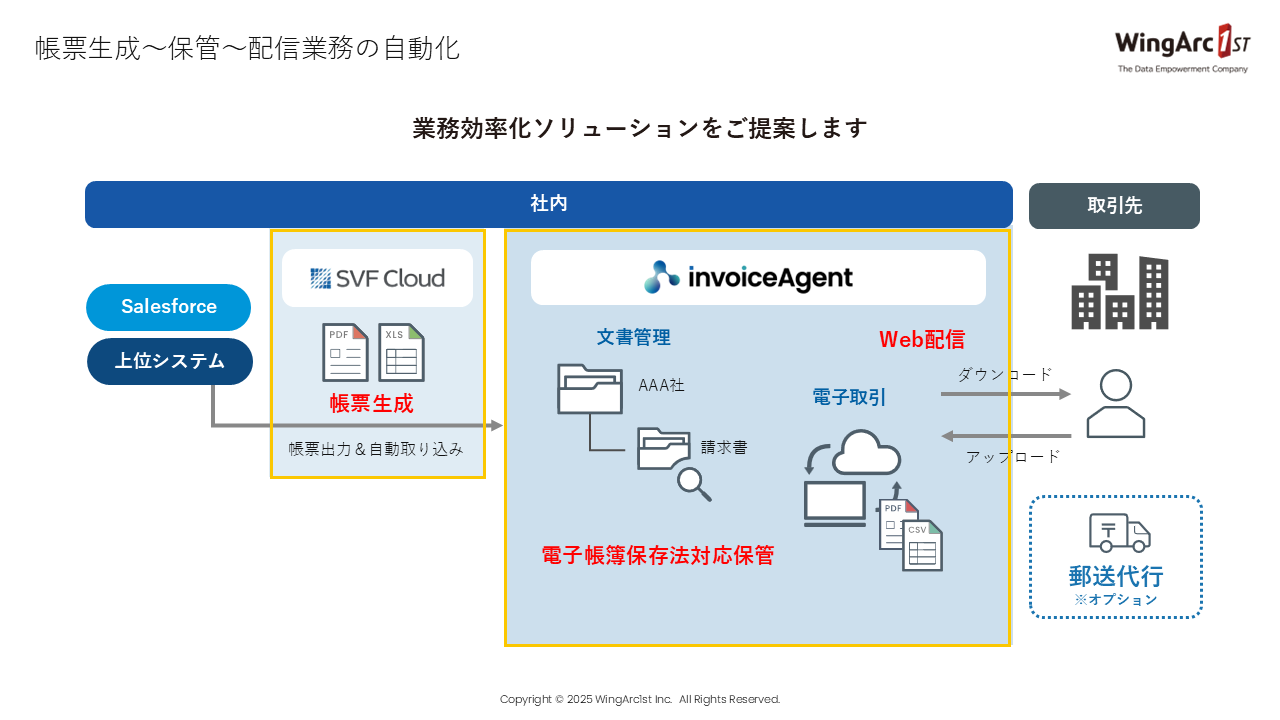Click the cloud and laptop sync icon
1280x720 pixels.
point(850,477)
